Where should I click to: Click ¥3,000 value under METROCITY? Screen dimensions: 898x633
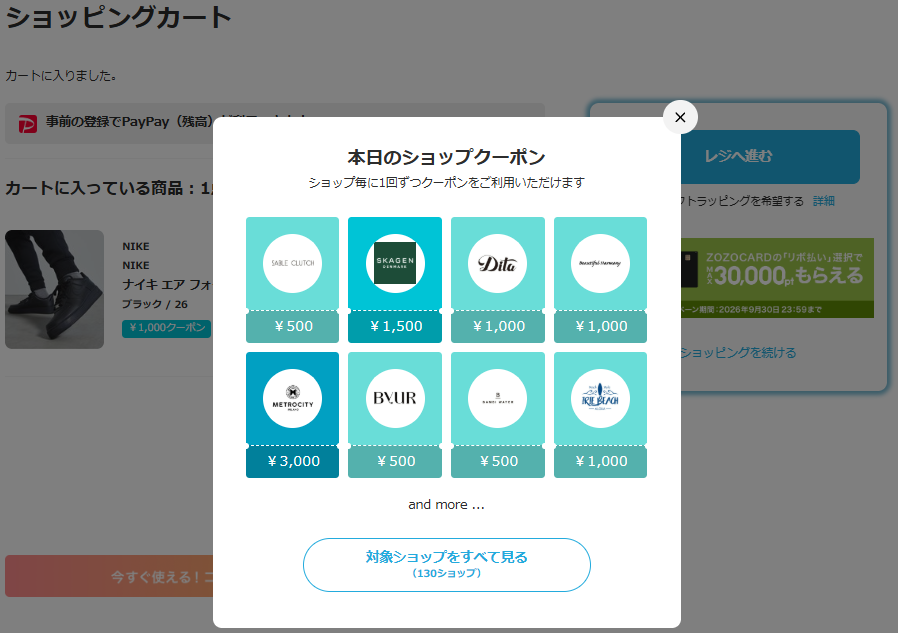tap(293, 461)
